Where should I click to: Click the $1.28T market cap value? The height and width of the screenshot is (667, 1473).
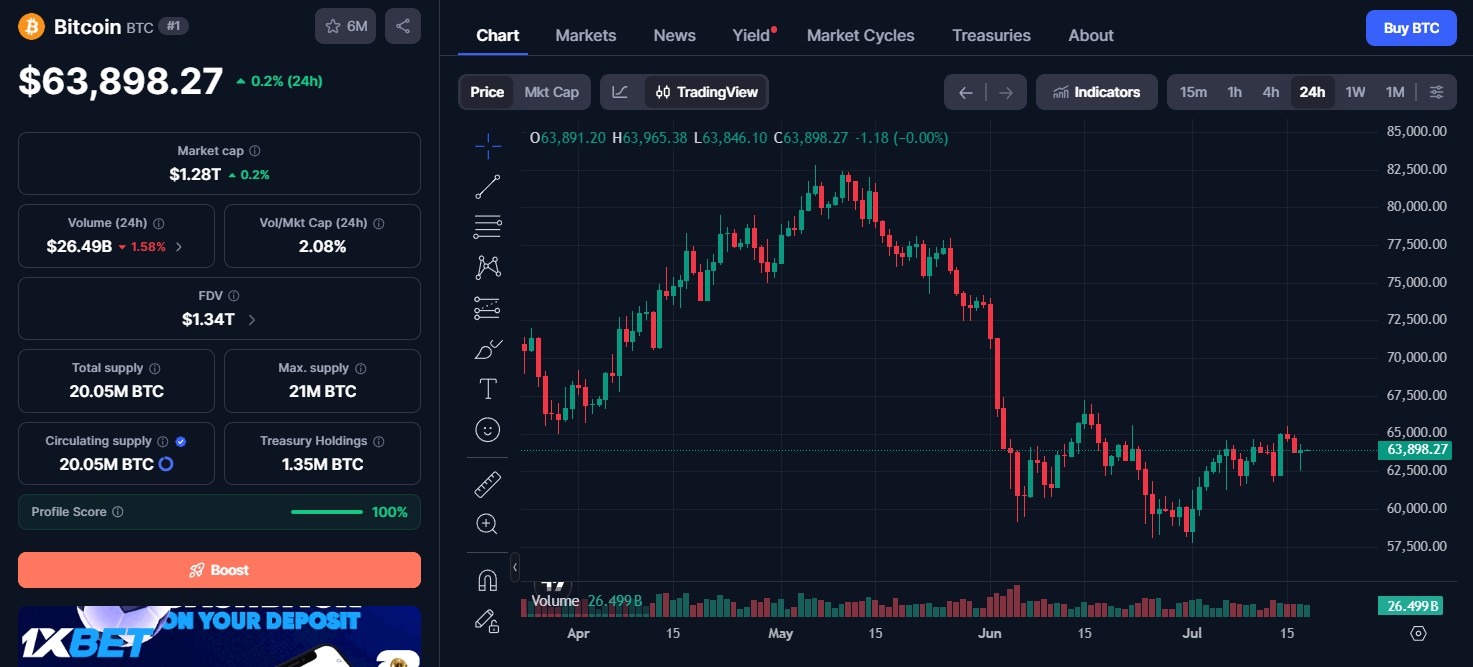(195, 174)
